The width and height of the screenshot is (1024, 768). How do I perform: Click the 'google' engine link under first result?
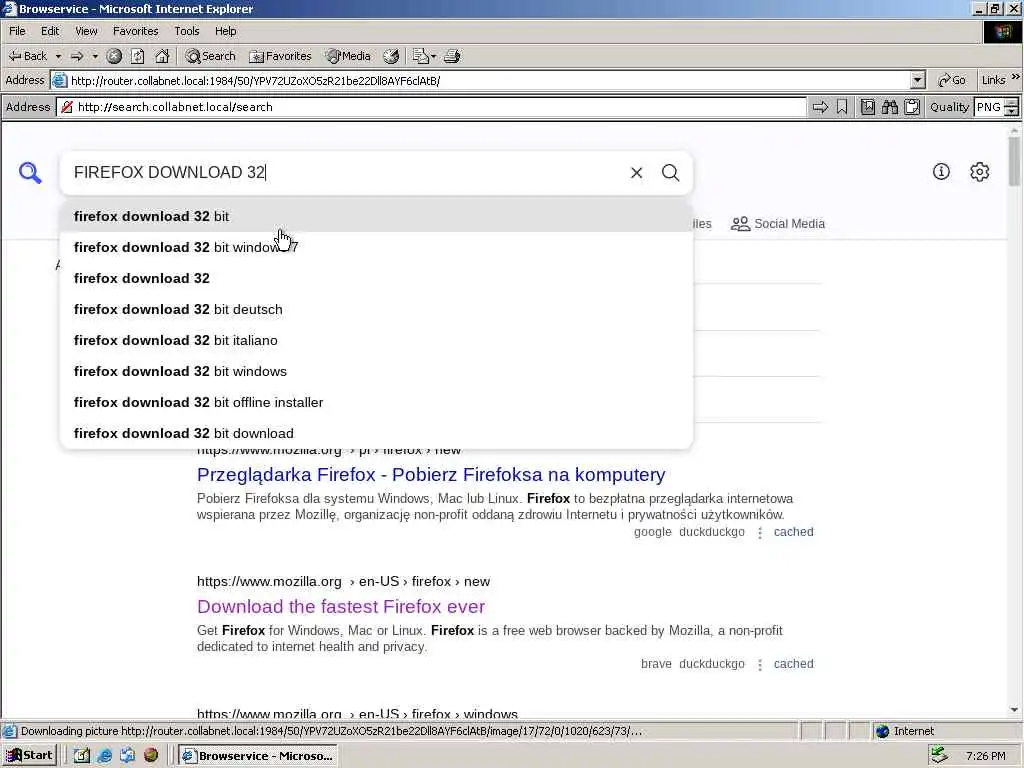[x=652, y=532]
